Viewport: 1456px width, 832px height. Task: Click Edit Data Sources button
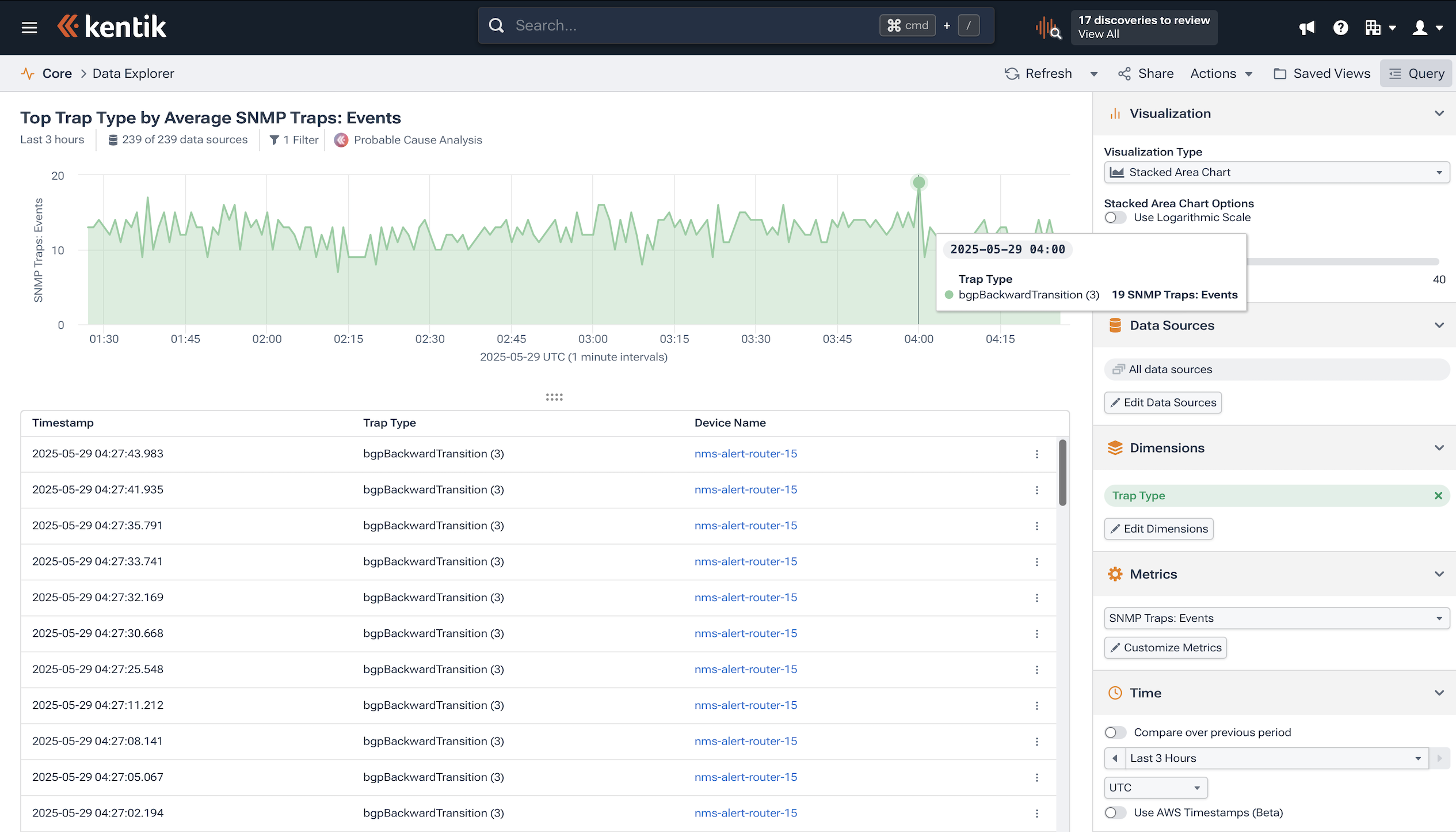[1162, 402]
